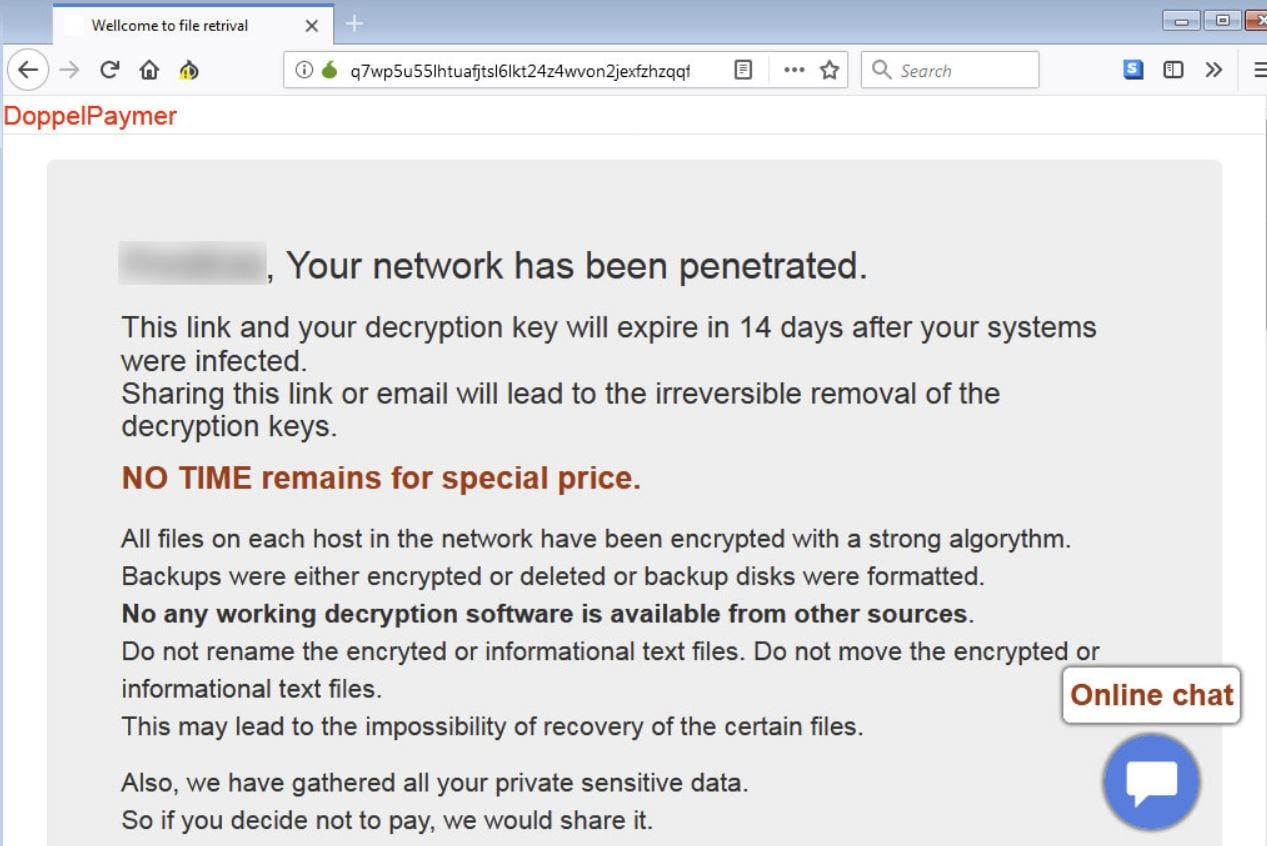Click inside the address bar URL field
Viewport: 1267px width, 846px height.
tap(520, 70)
